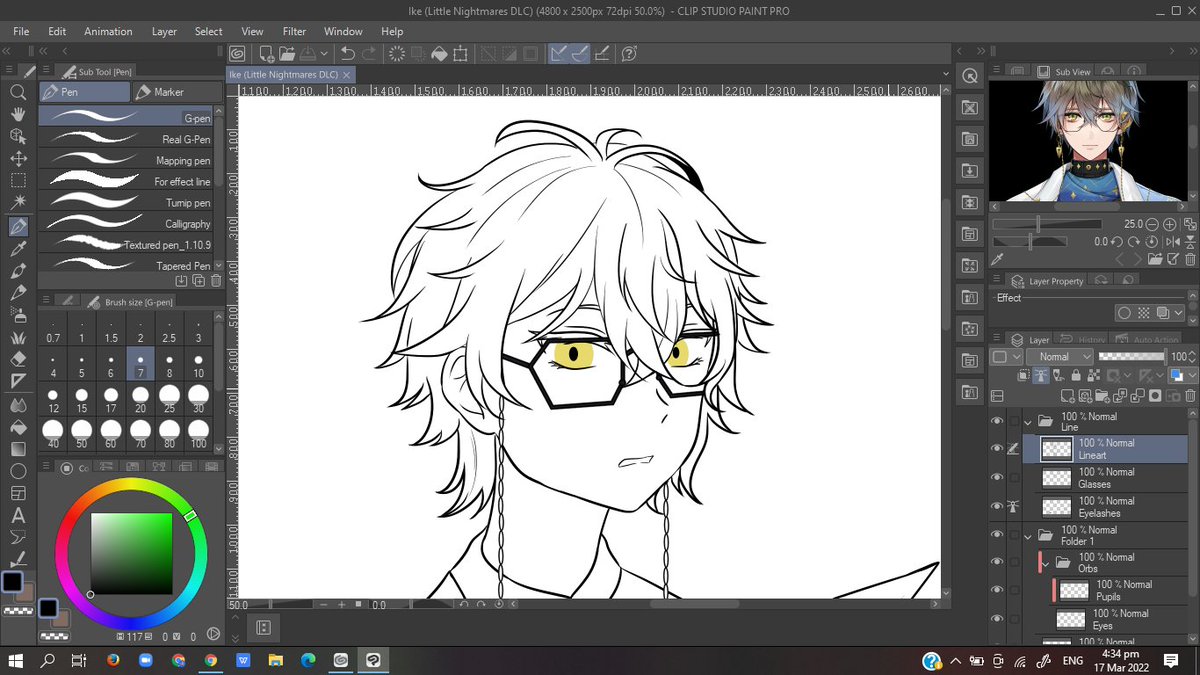Click Scale/Rotate transform icon

click(460, 54)
